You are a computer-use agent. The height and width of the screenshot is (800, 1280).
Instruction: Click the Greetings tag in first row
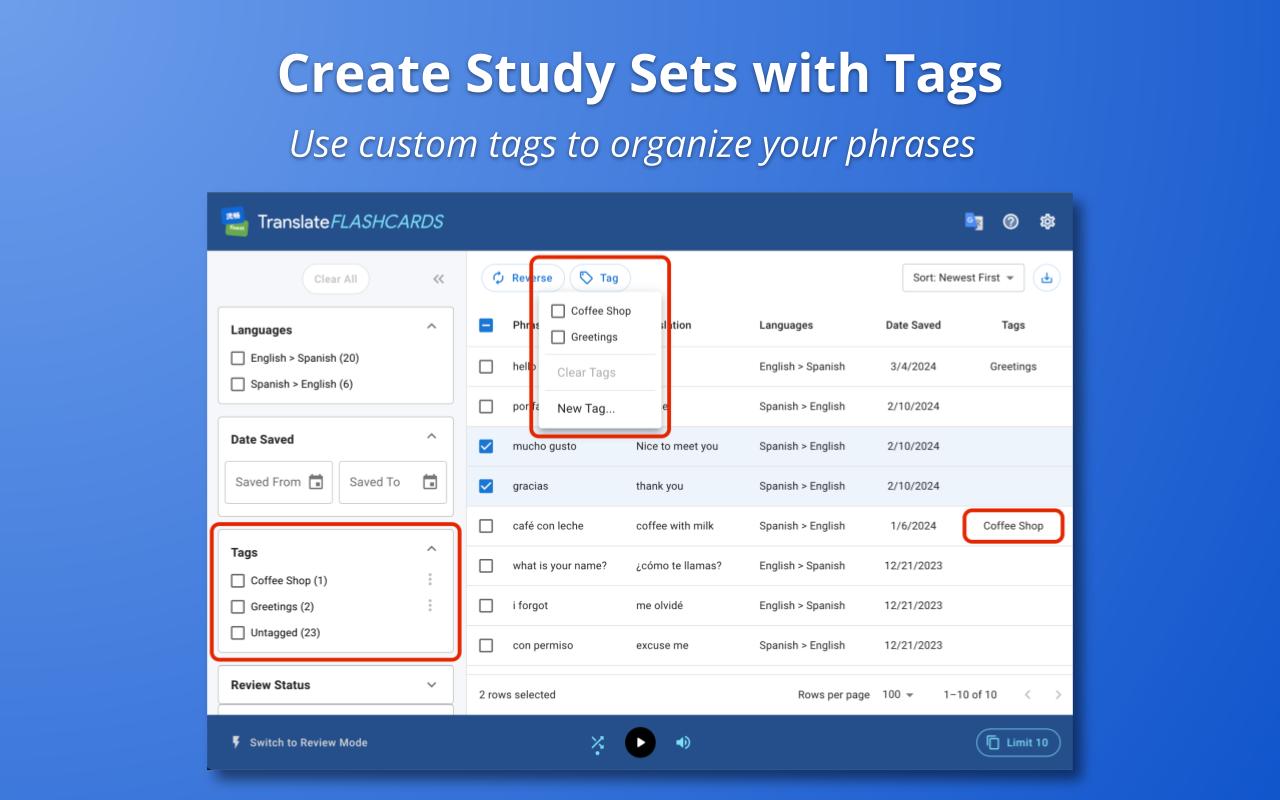click(x=1013, y=367)
